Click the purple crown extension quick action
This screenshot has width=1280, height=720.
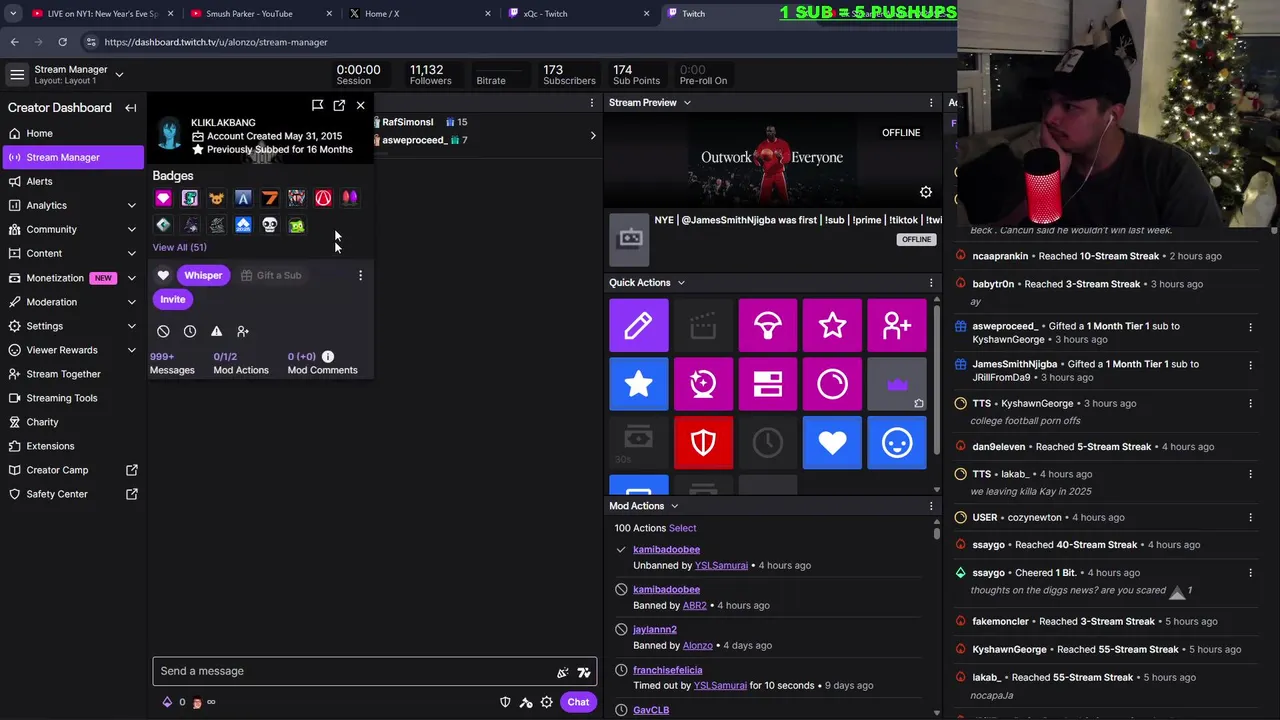click(x=897, y=384)
